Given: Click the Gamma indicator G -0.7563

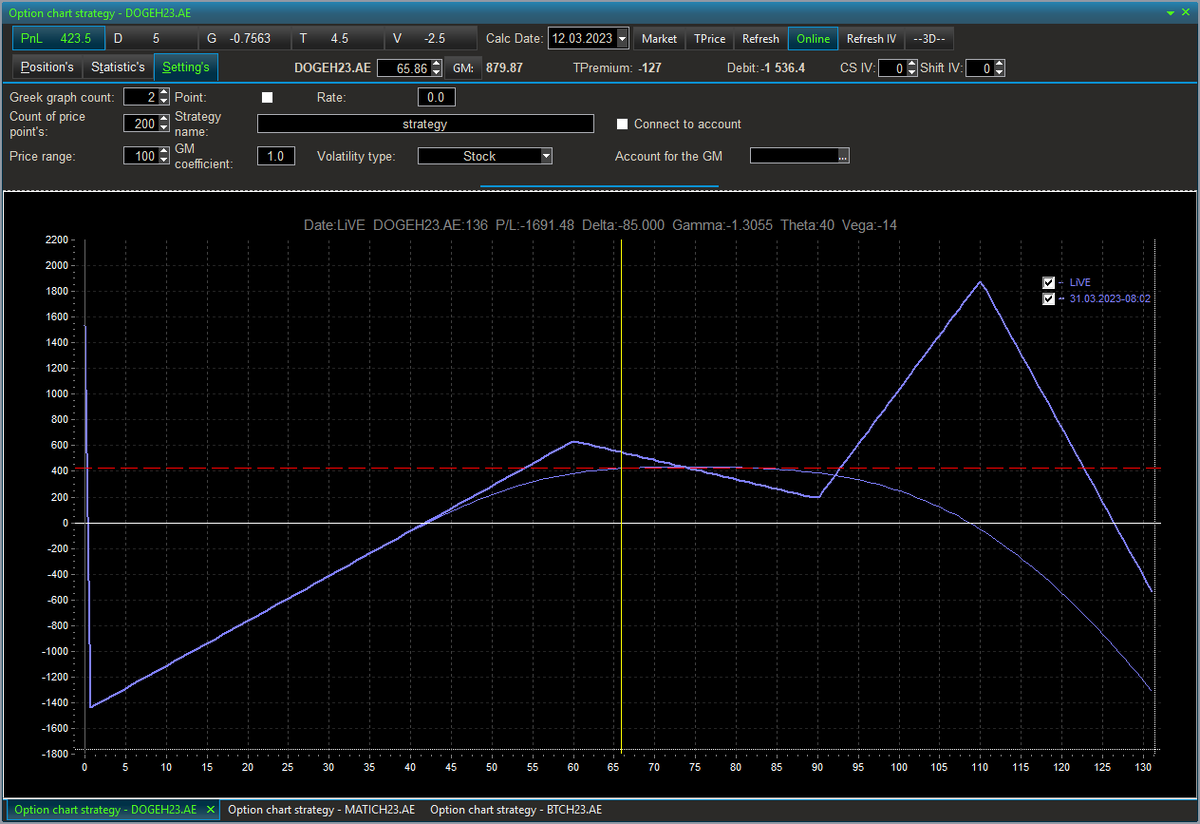Looking at the screenshot, I should click(243, 38).
